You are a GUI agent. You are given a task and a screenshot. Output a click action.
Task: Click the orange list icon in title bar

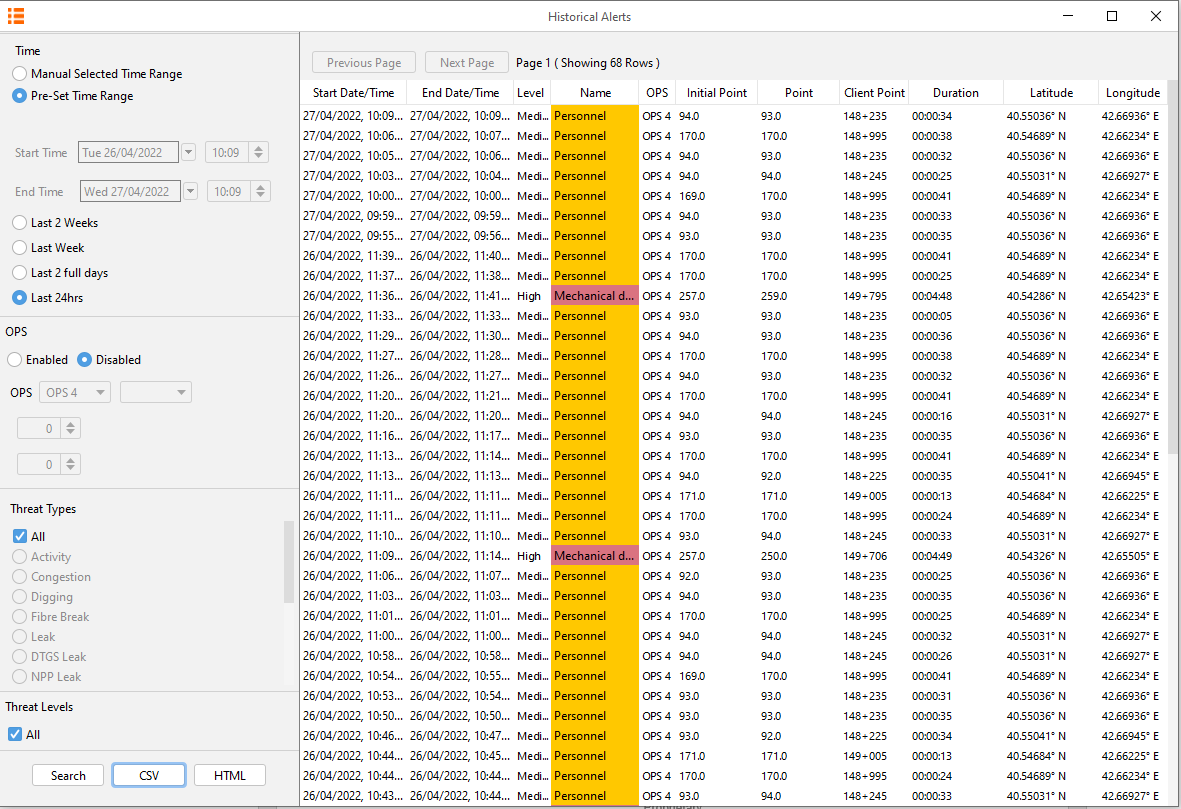tap(16, 16)
